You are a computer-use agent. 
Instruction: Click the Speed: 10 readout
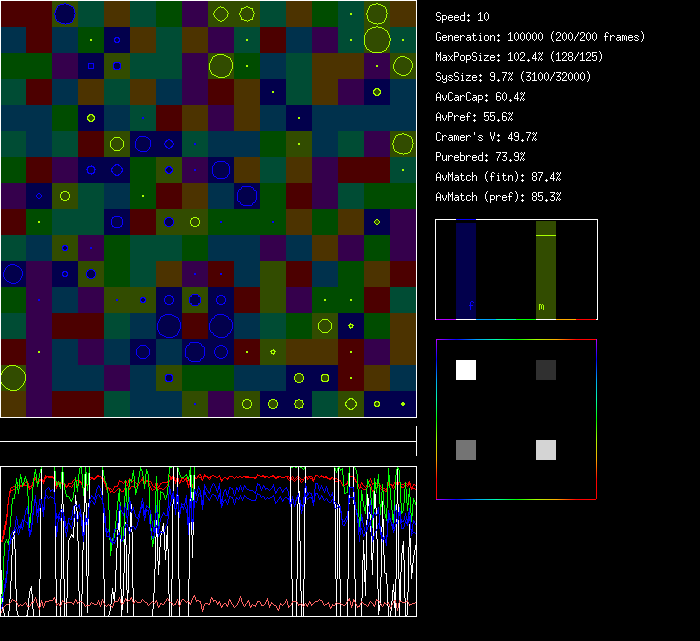[x=462, y=17]
